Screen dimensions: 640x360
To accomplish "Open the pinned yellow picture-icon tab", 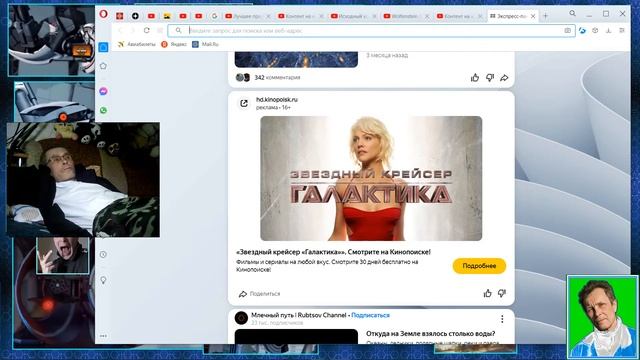I will (167, 16).
